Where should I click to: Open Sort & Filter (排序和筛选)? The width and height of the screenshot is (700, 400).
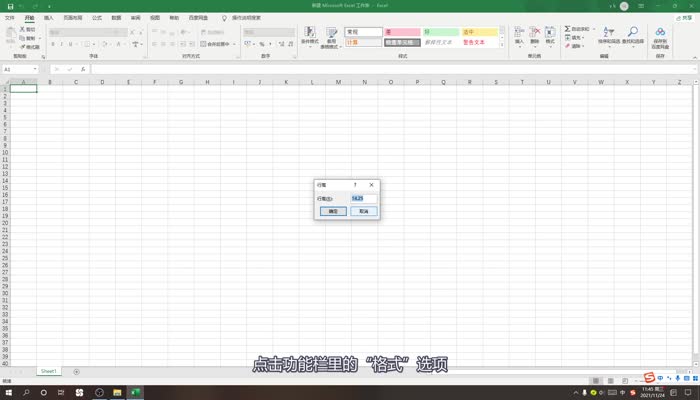click(x=609, y=35)
